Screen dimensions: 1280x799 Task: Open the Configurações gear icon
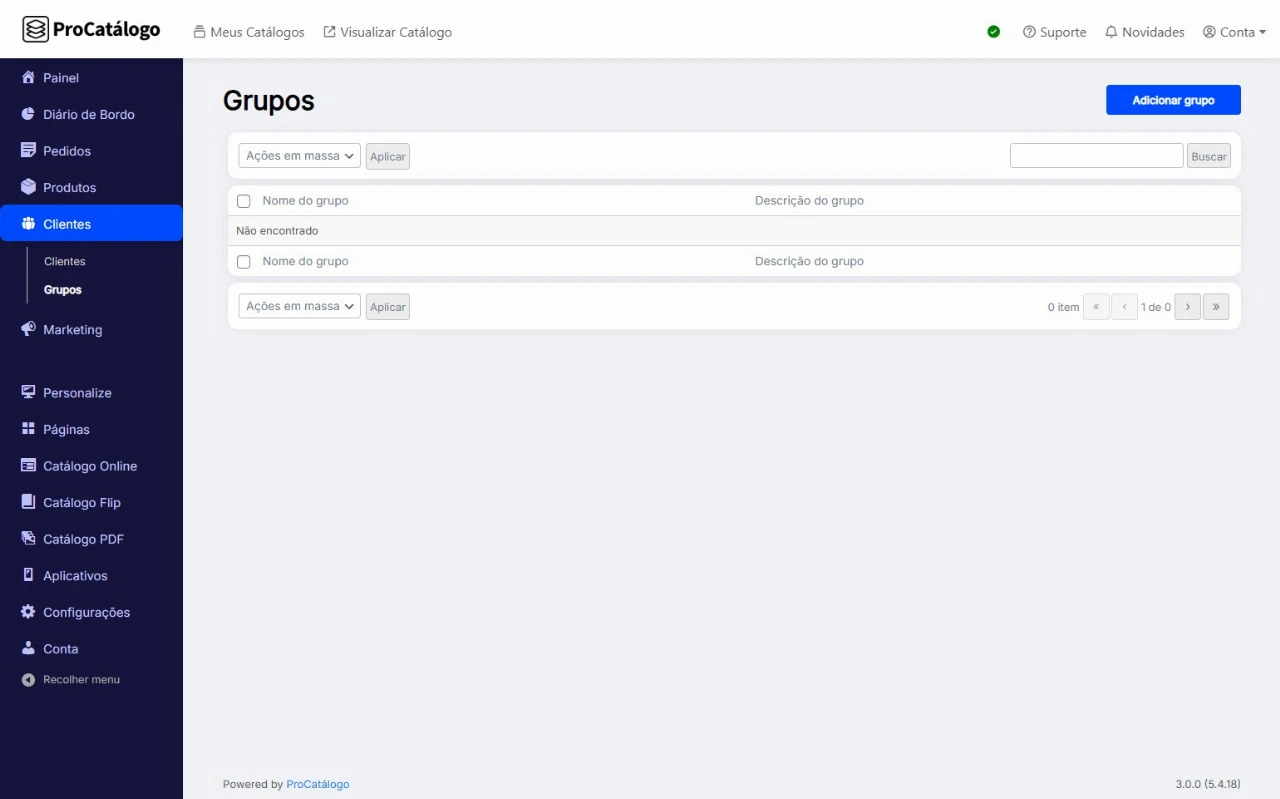28,612
